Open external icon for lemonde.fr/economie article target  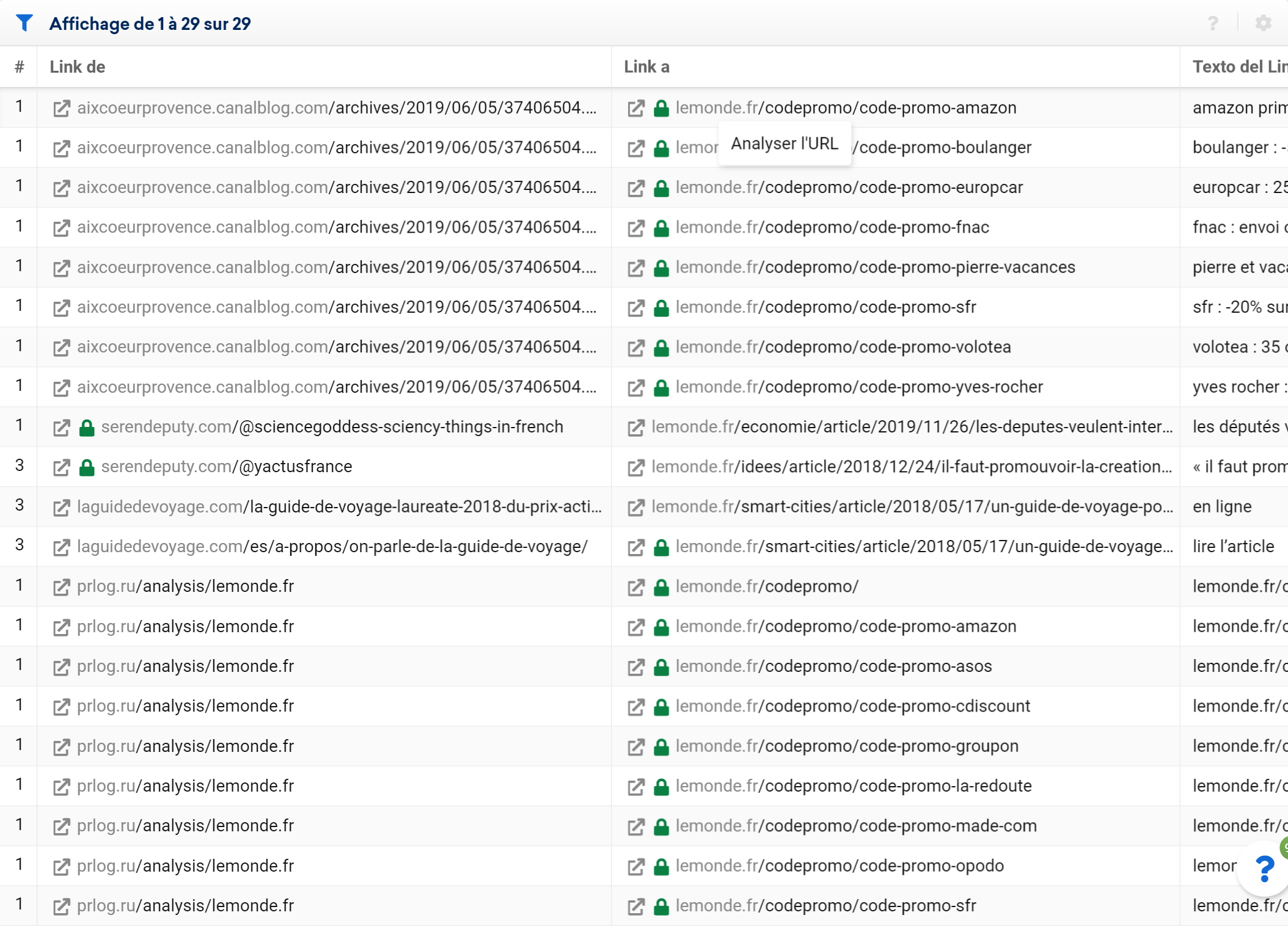[635, 428]
